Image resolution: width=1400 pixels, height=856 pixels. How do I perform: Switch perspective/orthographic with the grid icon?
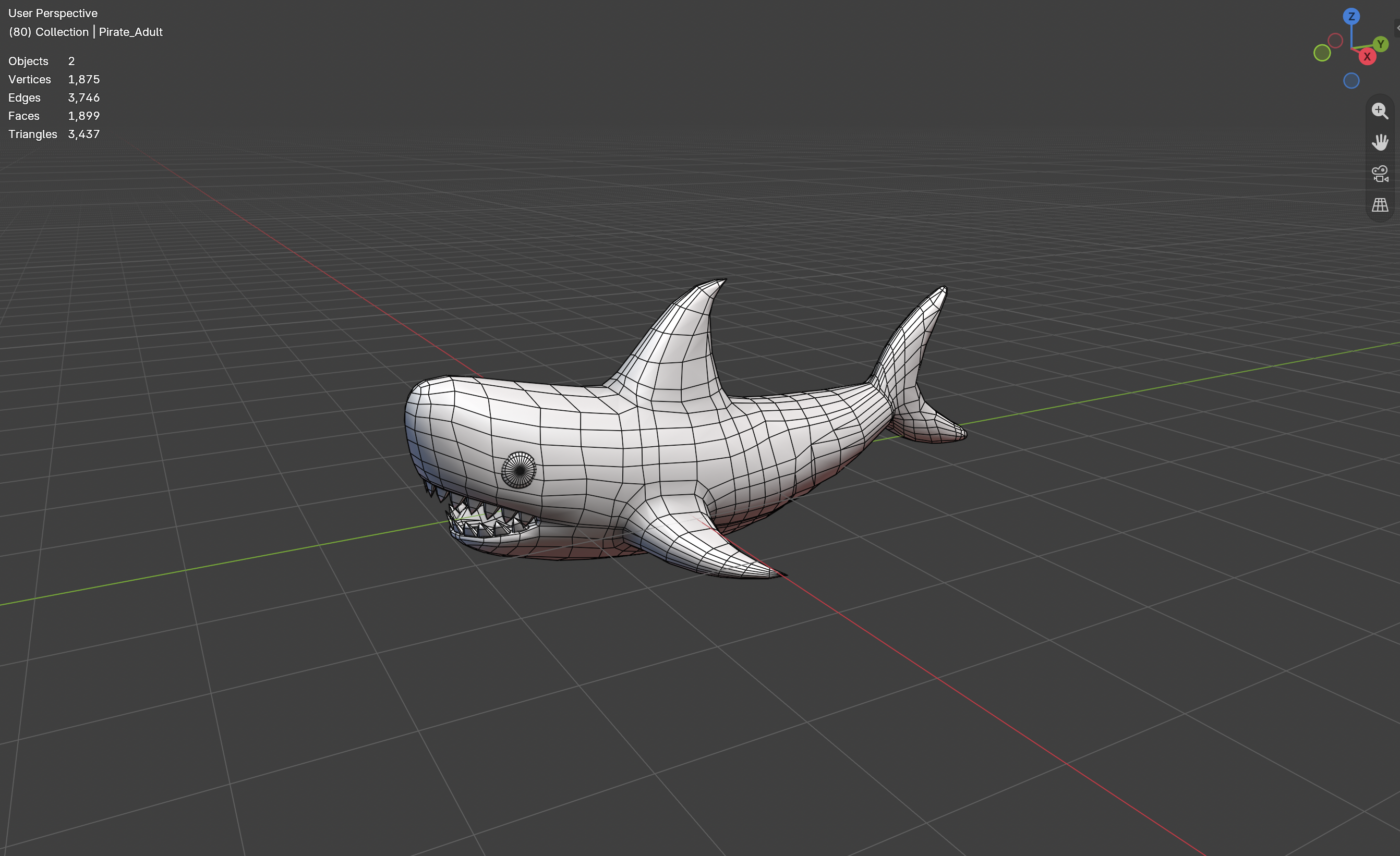pos(1380,204)
